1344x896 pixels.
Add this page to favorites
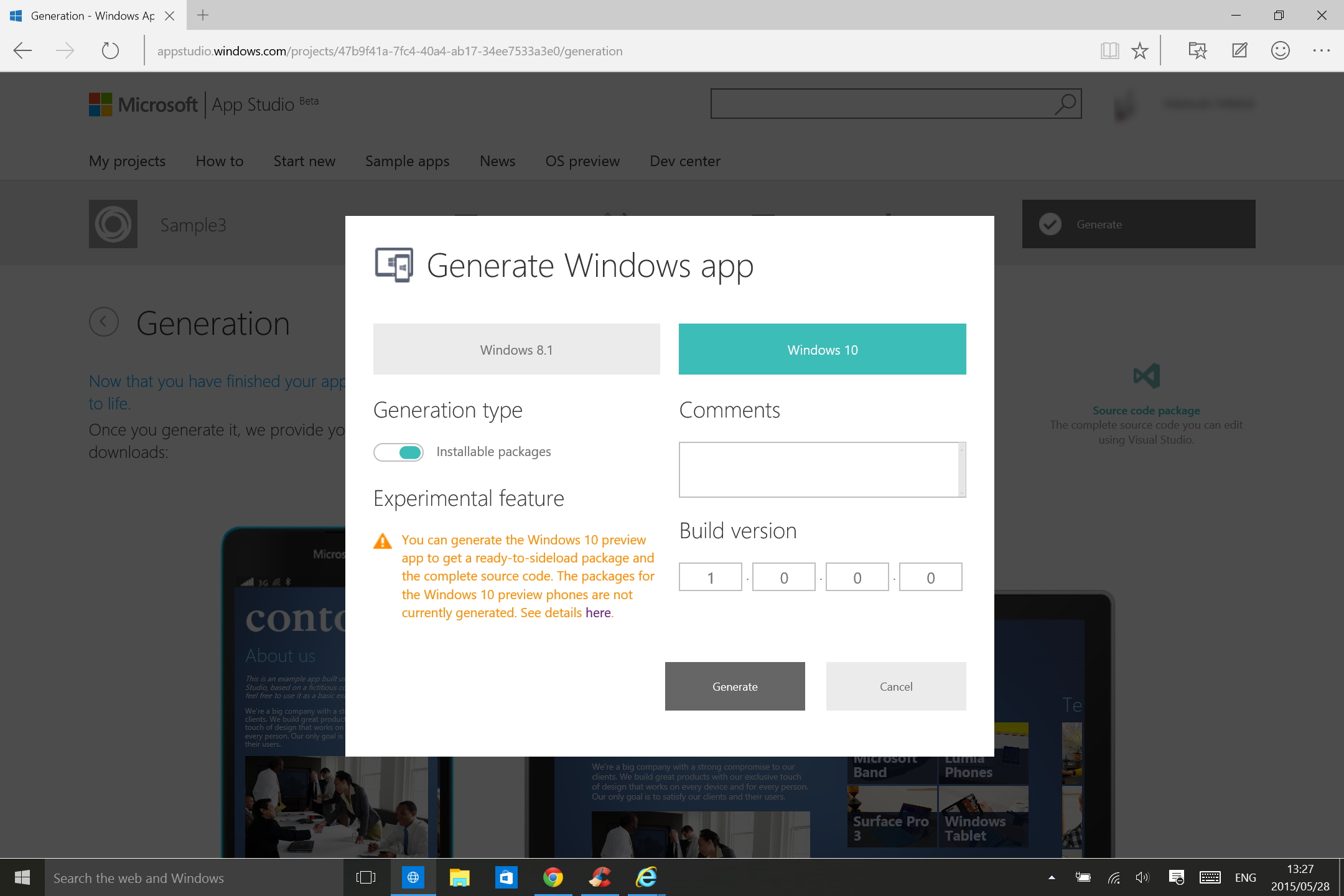pyautogui.click(x=1141, y=50)
